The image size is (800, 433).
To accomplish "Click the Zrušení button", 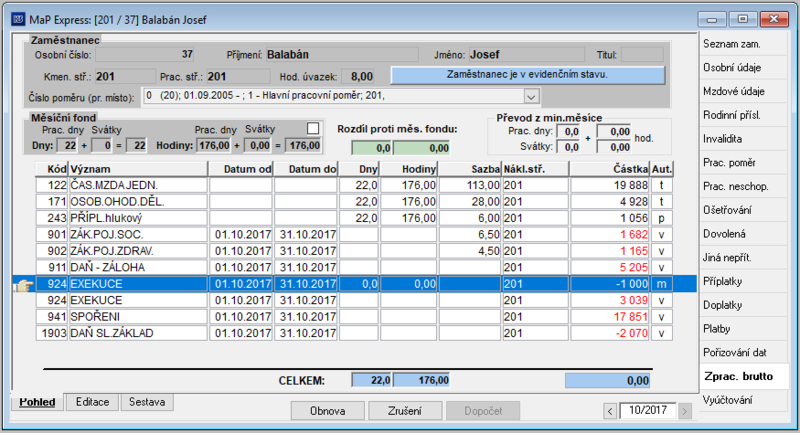I will point(405,411).
